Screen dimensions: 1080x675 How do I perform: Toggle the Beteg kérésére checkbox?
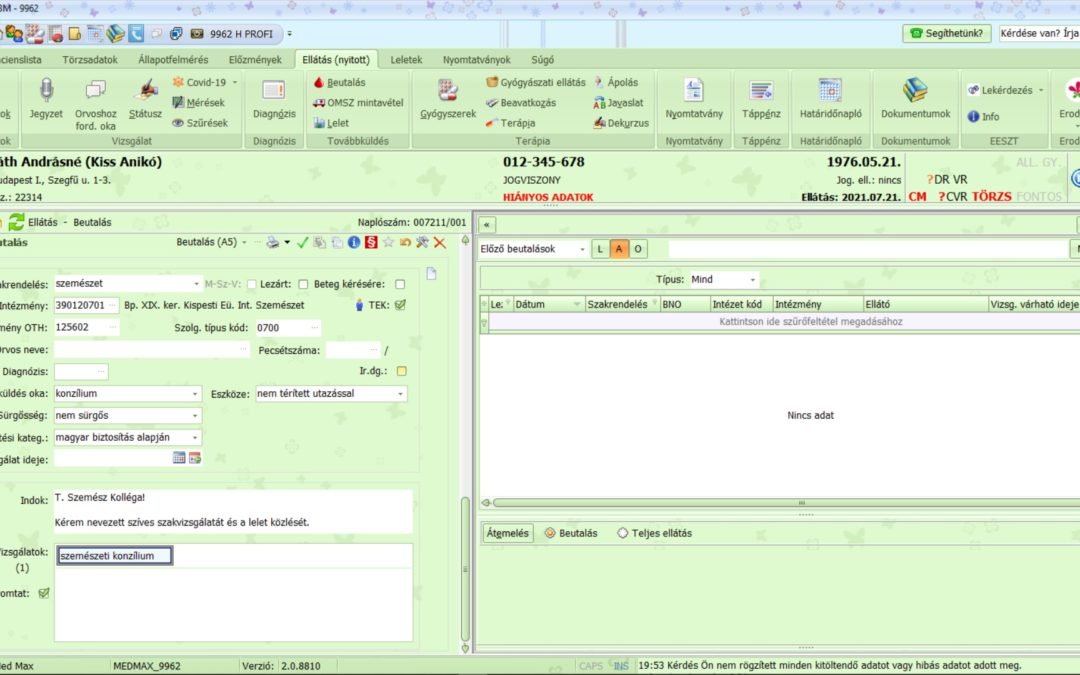[400, 284]
